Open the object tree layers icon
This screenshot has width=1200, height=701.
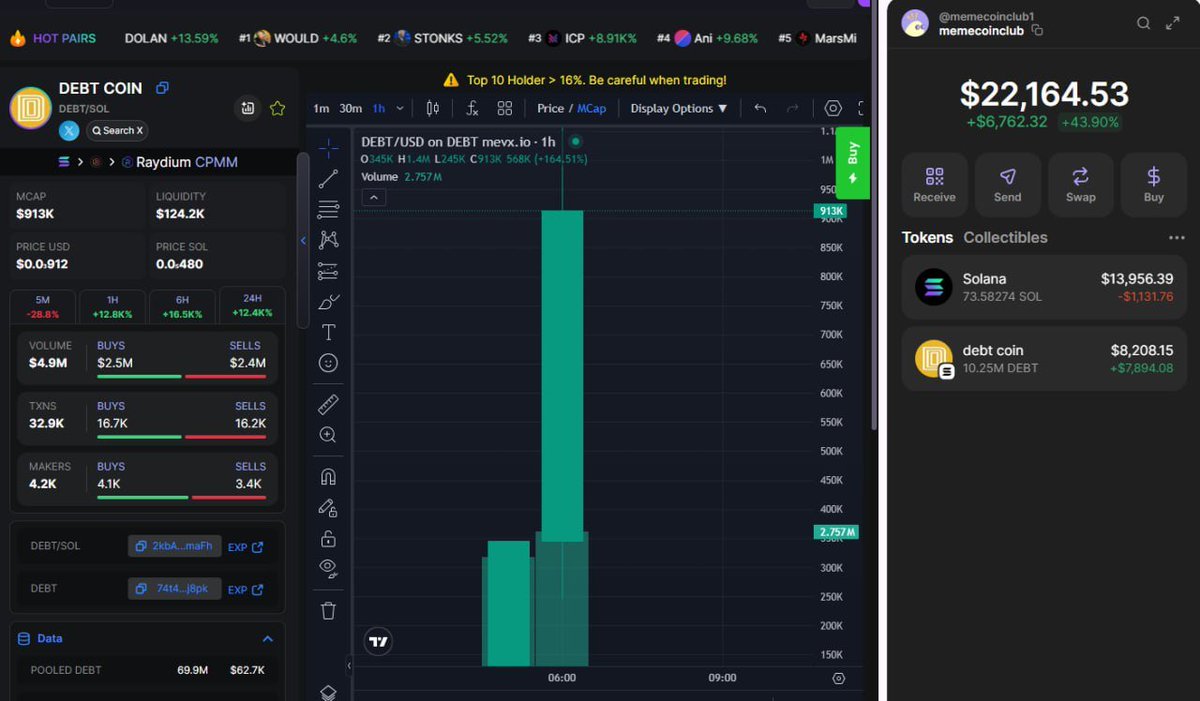click(328, 693)
